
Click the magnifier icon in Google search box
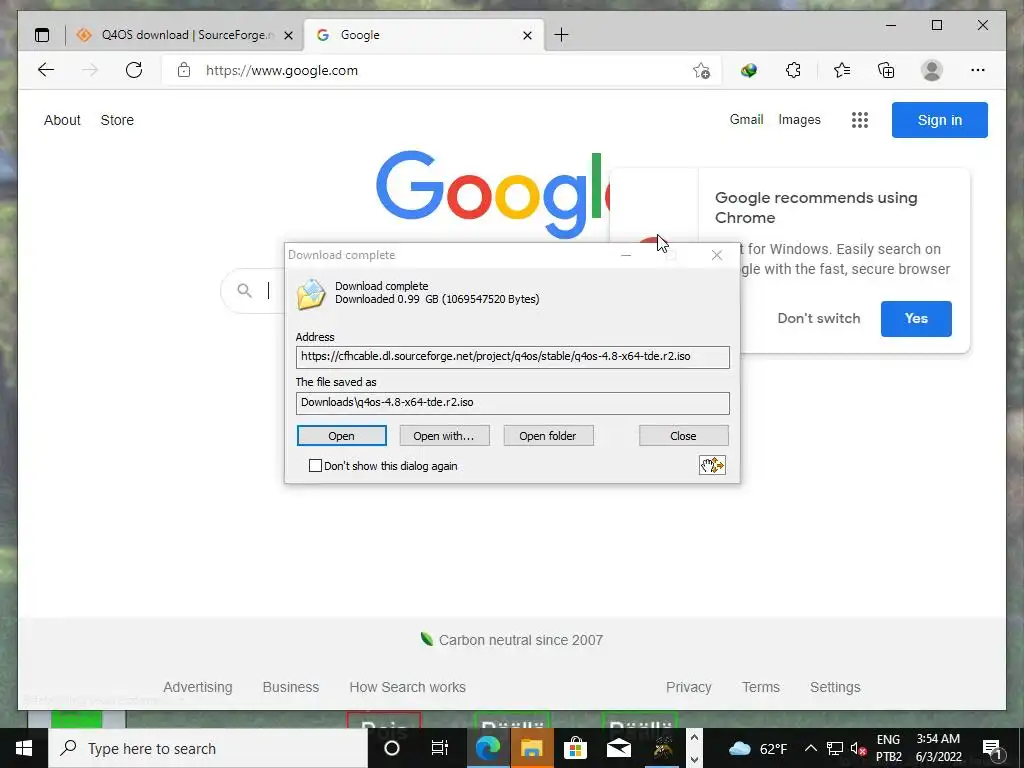[x=244, y=290]
